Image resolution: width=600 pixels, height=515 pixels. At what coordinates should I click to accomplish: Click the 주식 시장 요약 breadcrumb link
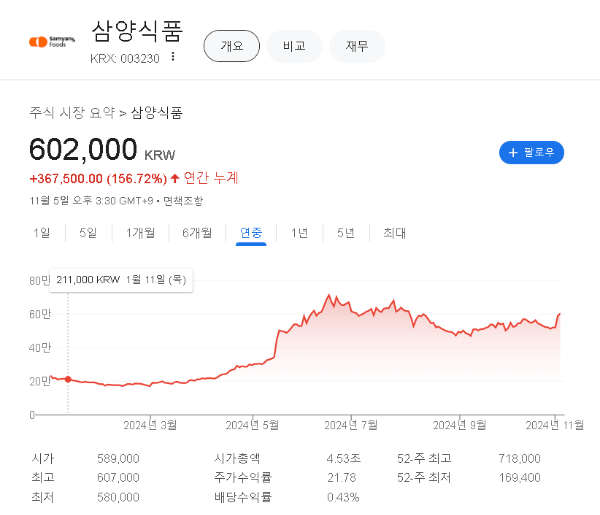tap(72, 112)
